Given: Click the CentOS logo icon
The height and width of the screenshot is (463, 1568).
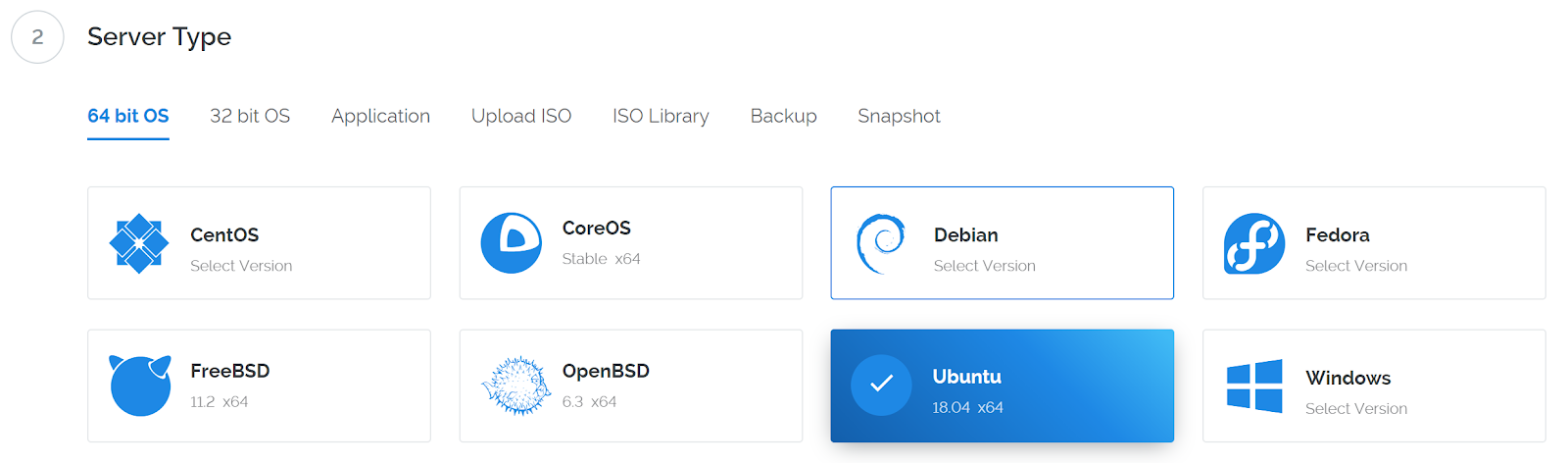Looking at the screenshot, I should point(139,243).
